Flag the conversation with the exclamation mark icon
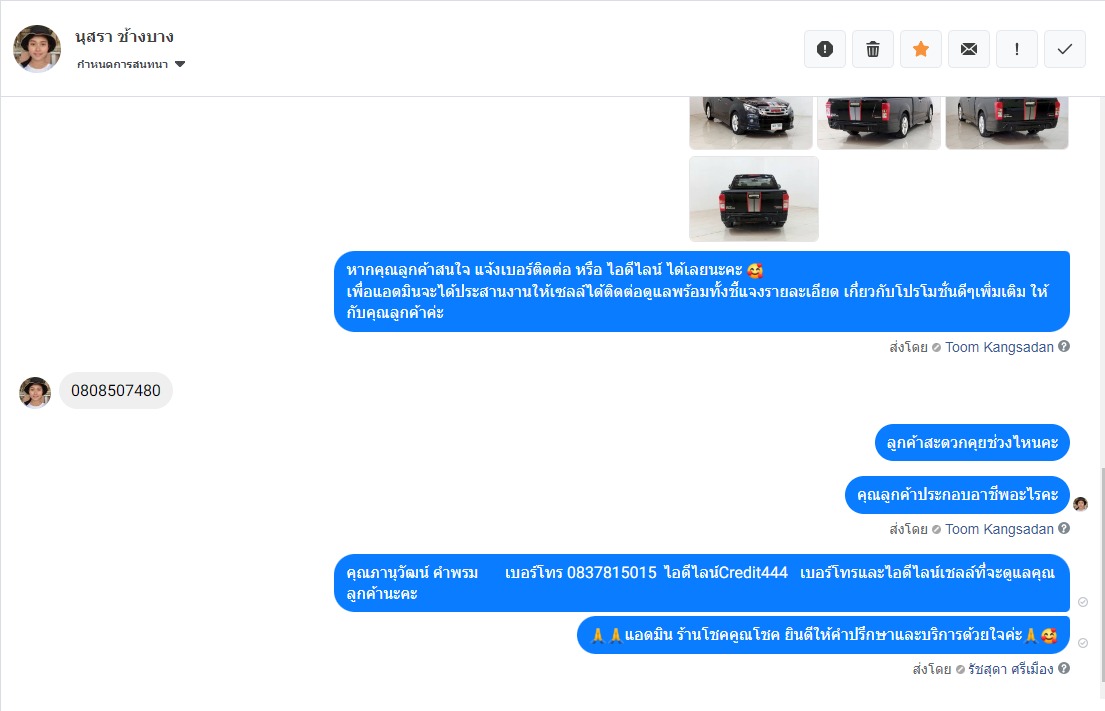The width and height of the screenshot is (1105, 711). [x=1016, y=49]
